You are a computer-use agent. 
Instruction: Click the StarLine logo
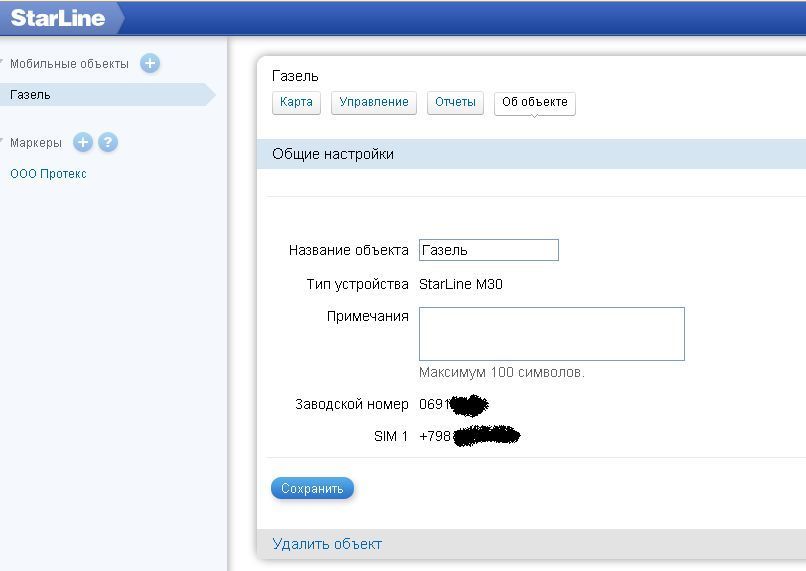click(x=58, y=18)
